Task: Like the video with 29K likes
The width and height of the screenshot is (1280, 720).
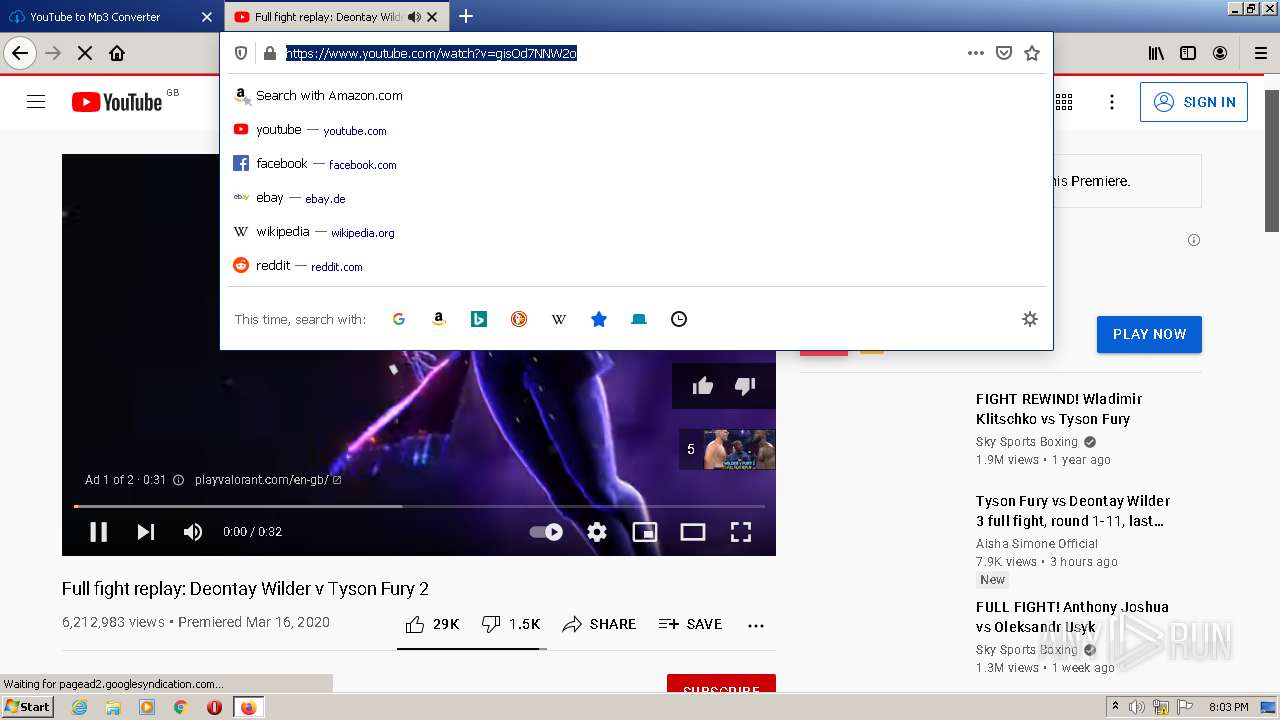Action: pos(432,624)
